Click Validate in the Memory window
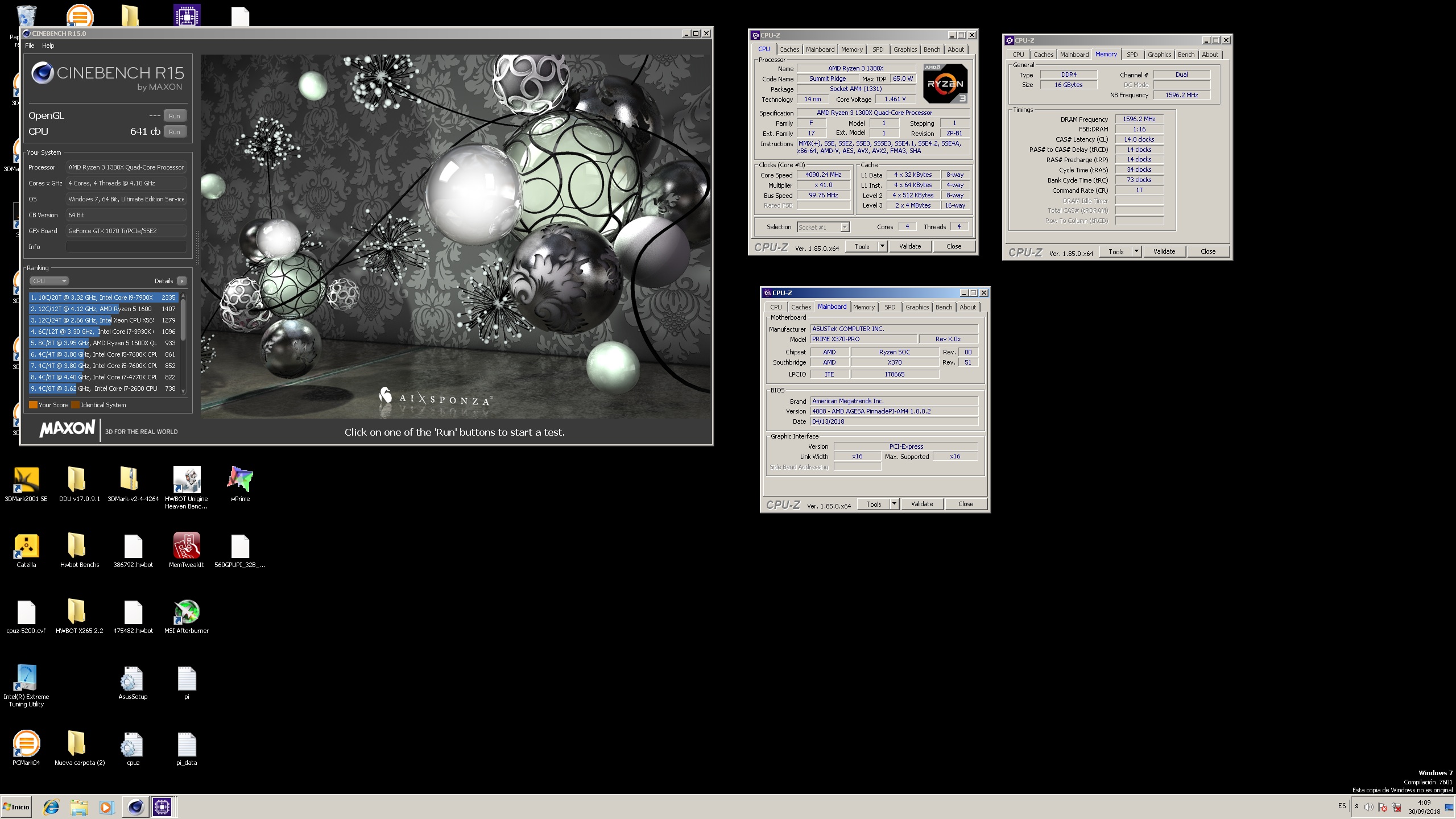 click(x=1164, y=252)
